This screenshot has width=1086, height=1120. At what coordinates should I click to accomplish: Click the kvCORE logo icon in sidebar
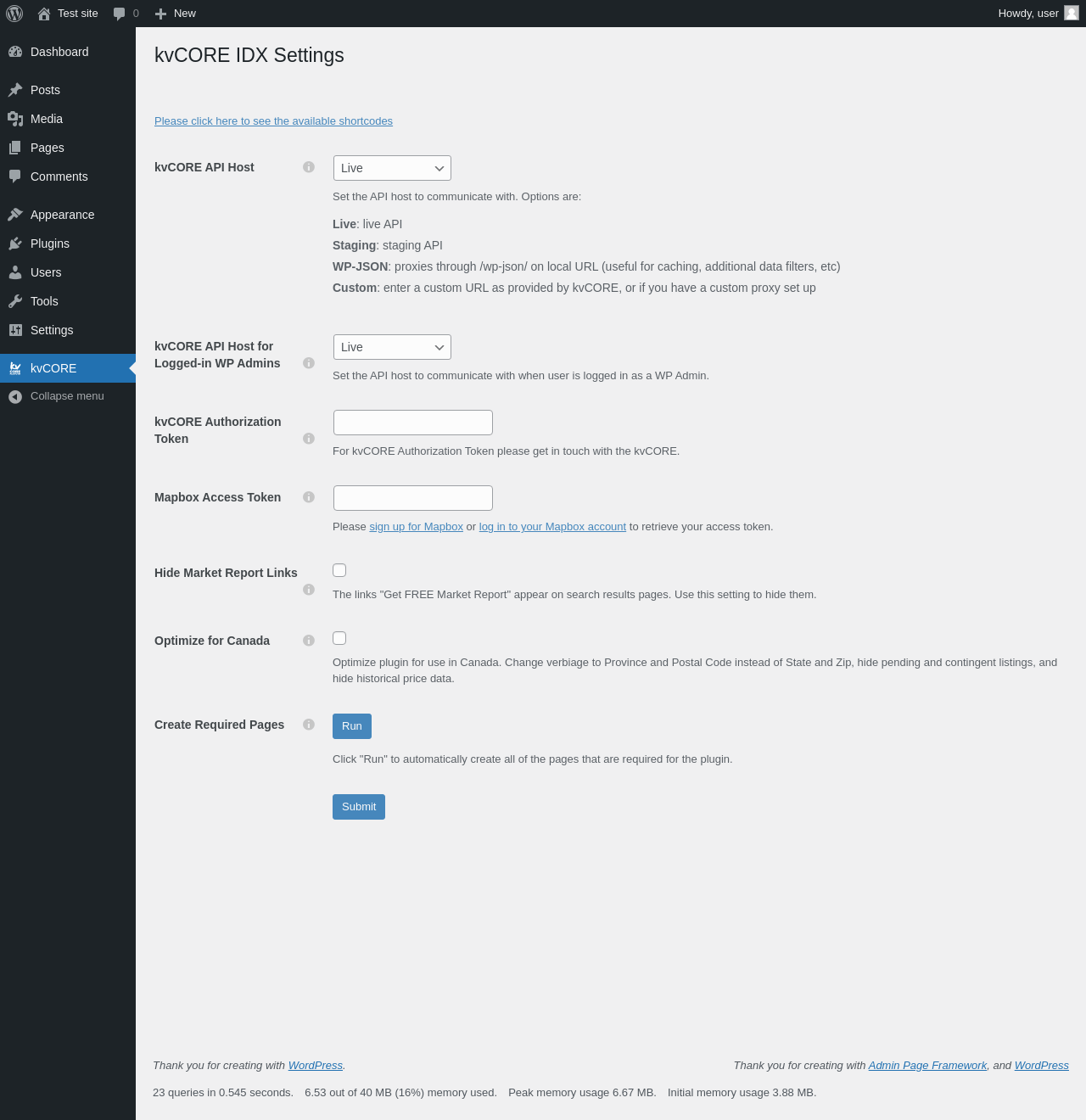click(15, 368)
